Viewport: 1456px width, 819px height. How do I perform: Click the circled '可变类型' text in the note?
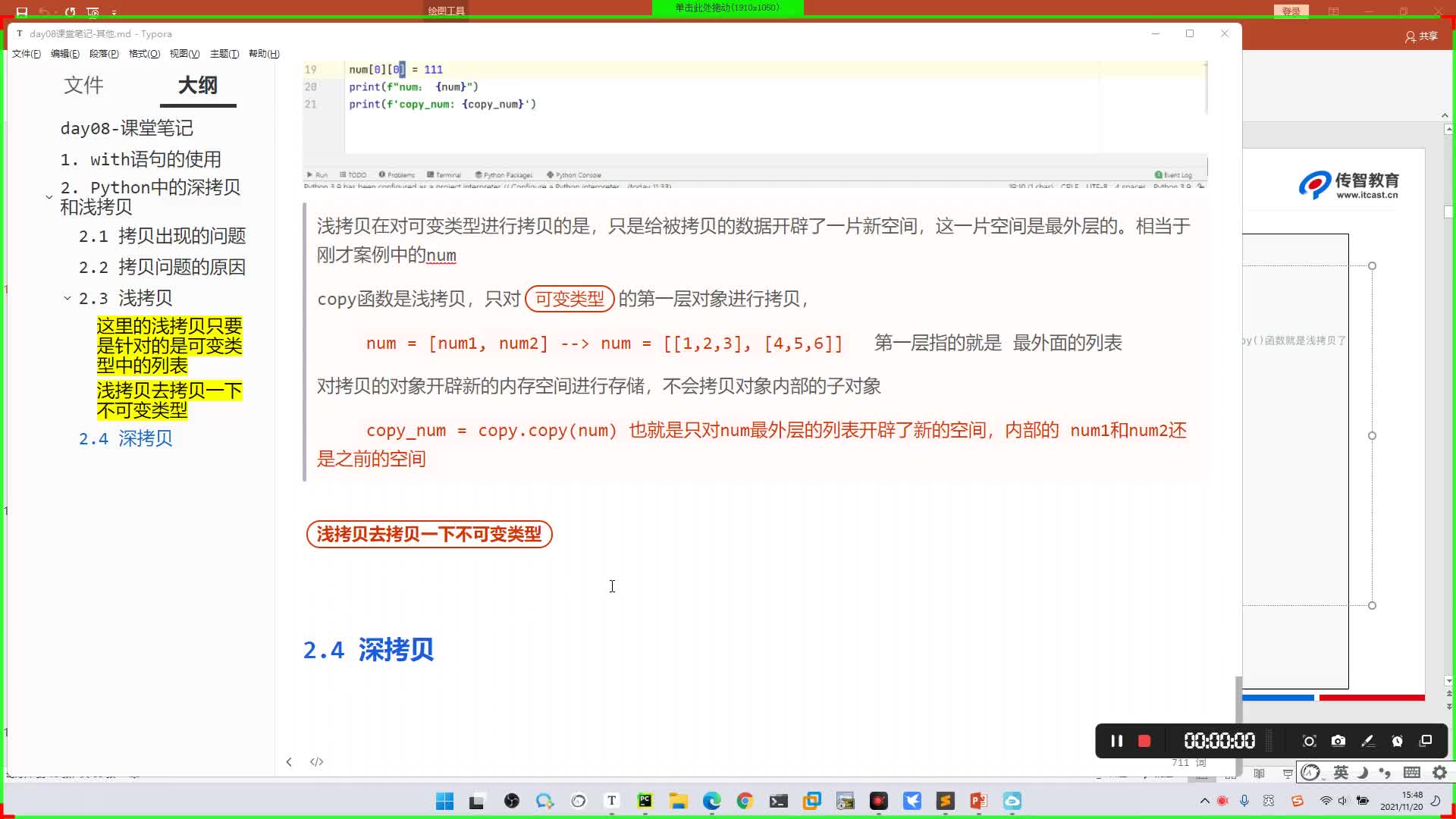pyautogui.click(x=570, y=299)
